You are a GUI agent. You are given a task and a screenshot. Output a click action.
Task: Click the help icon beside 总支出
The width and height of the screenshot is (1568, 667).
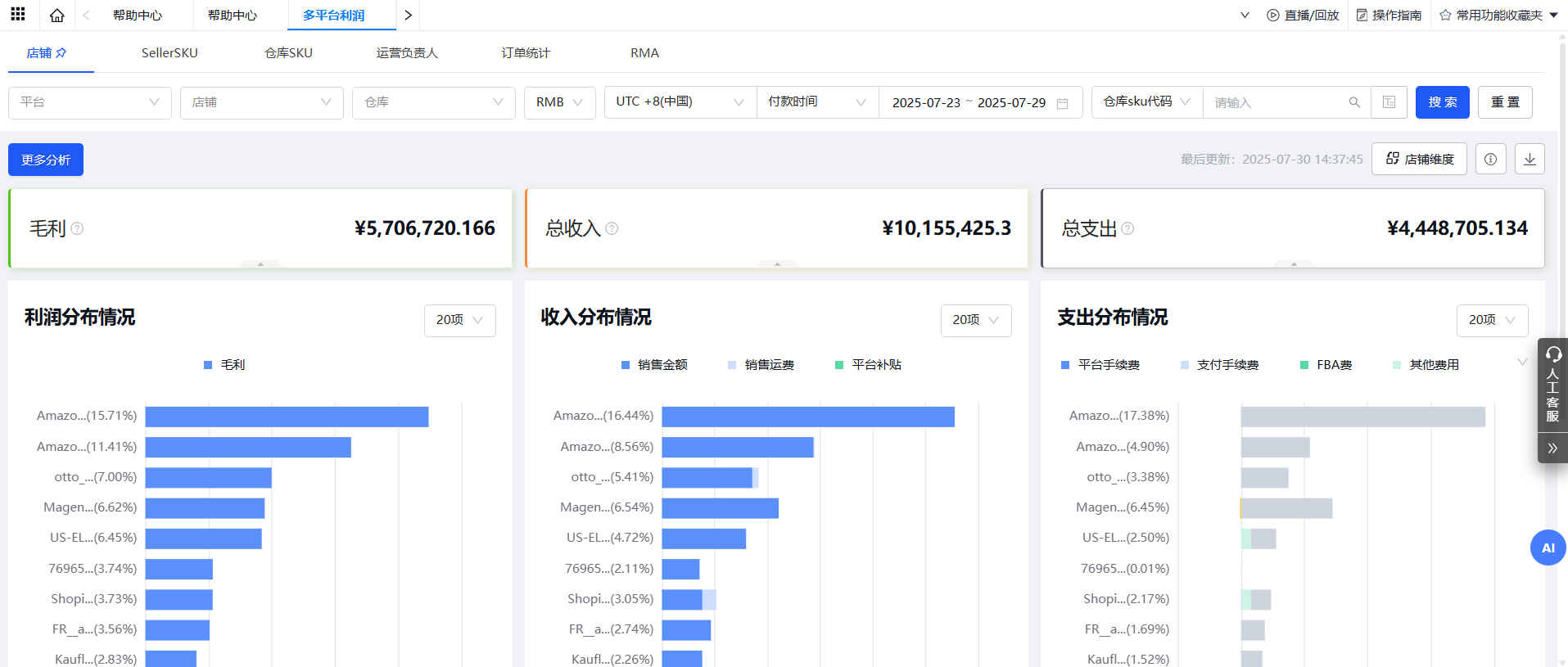tap(1127, 228)
